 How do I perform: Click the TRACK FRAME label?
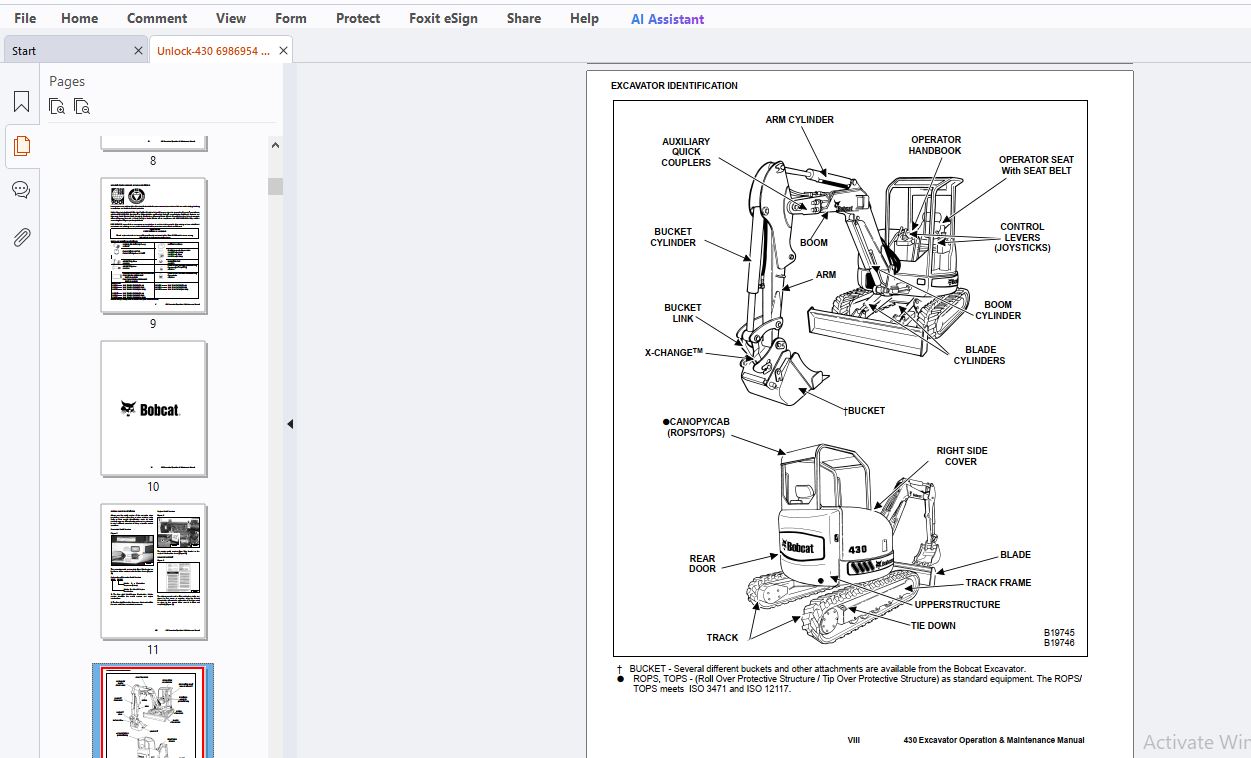point(998,583)
